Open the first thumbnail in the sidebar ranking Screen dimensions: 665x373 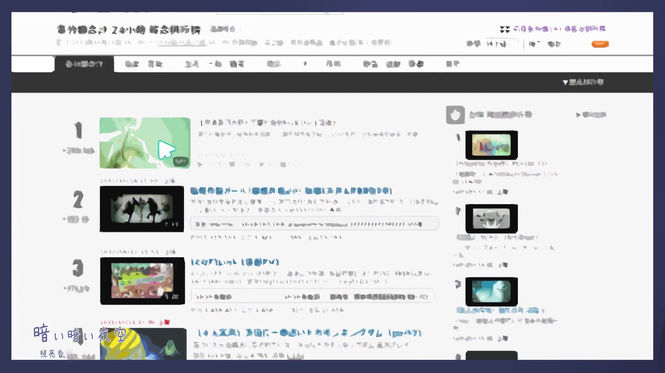tap(491, 145)
